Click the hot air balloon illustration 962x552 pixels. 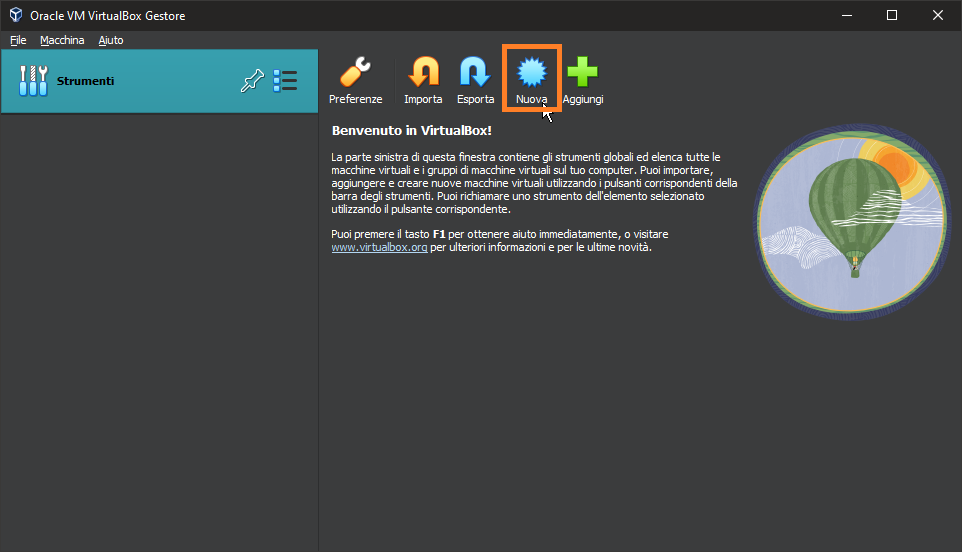(x=852, y=222)
